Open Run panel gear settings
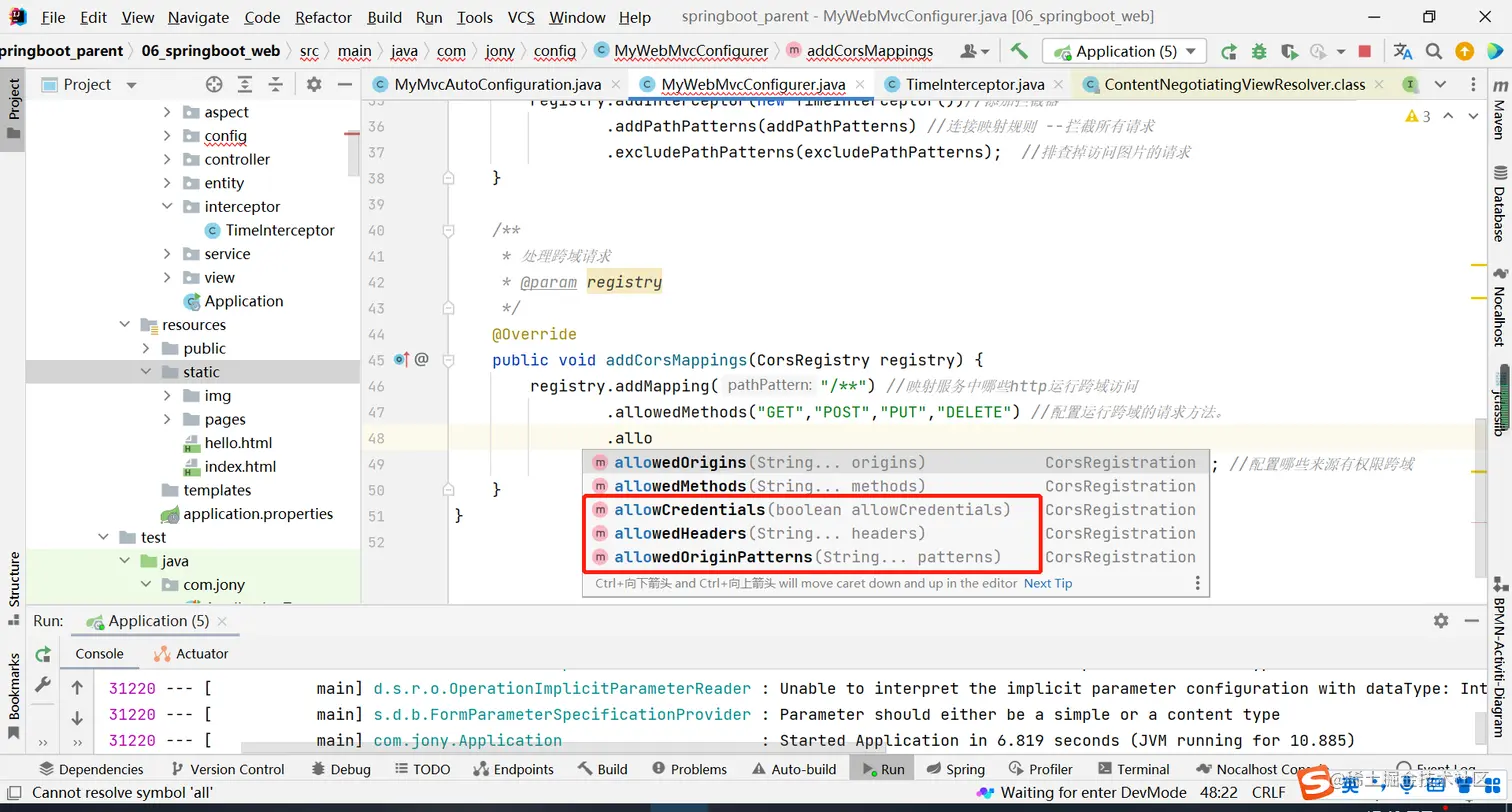 (1441, 621)
